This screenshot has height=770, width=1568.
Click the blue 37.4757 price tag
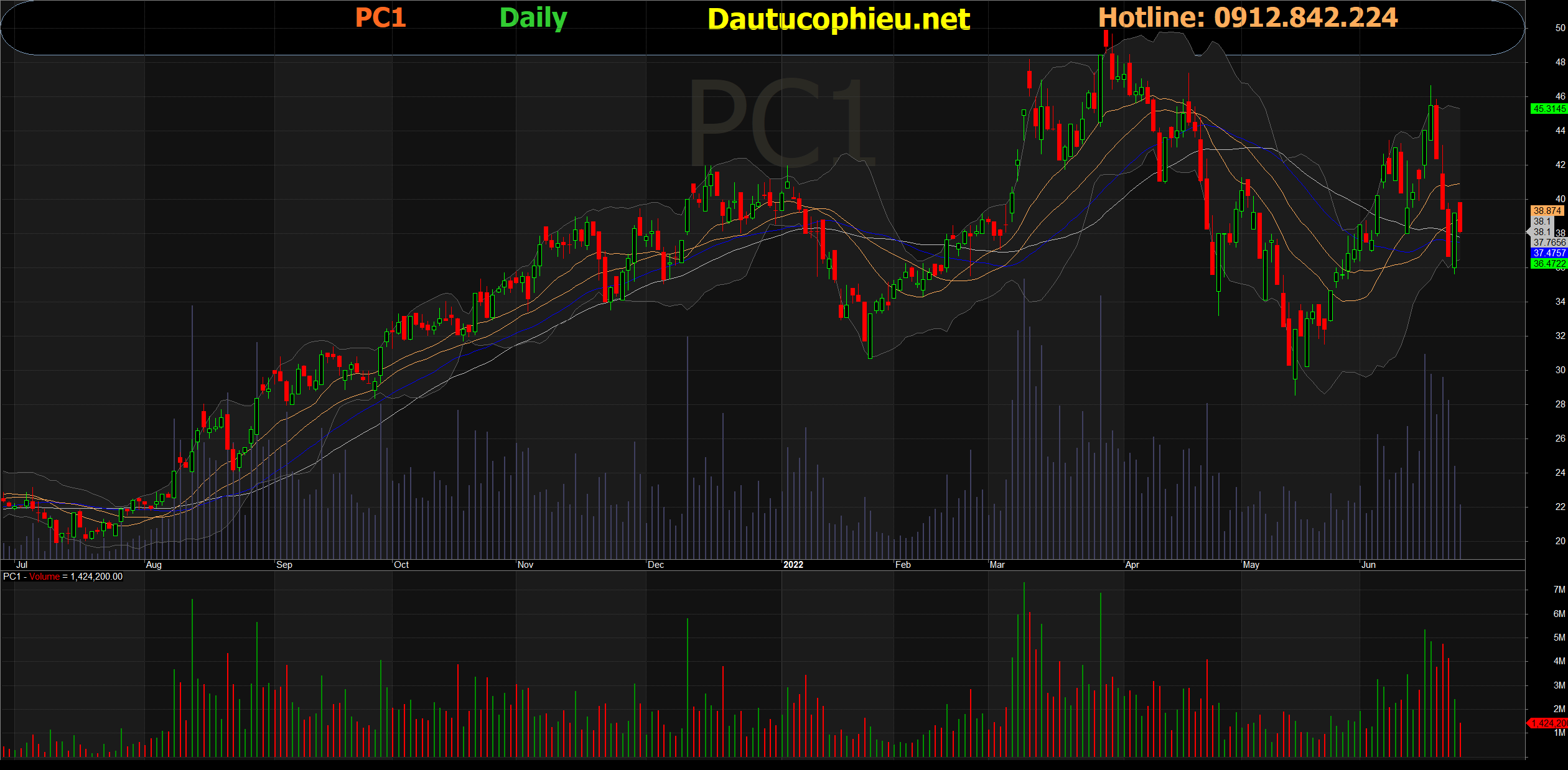tap(1548, 253)
